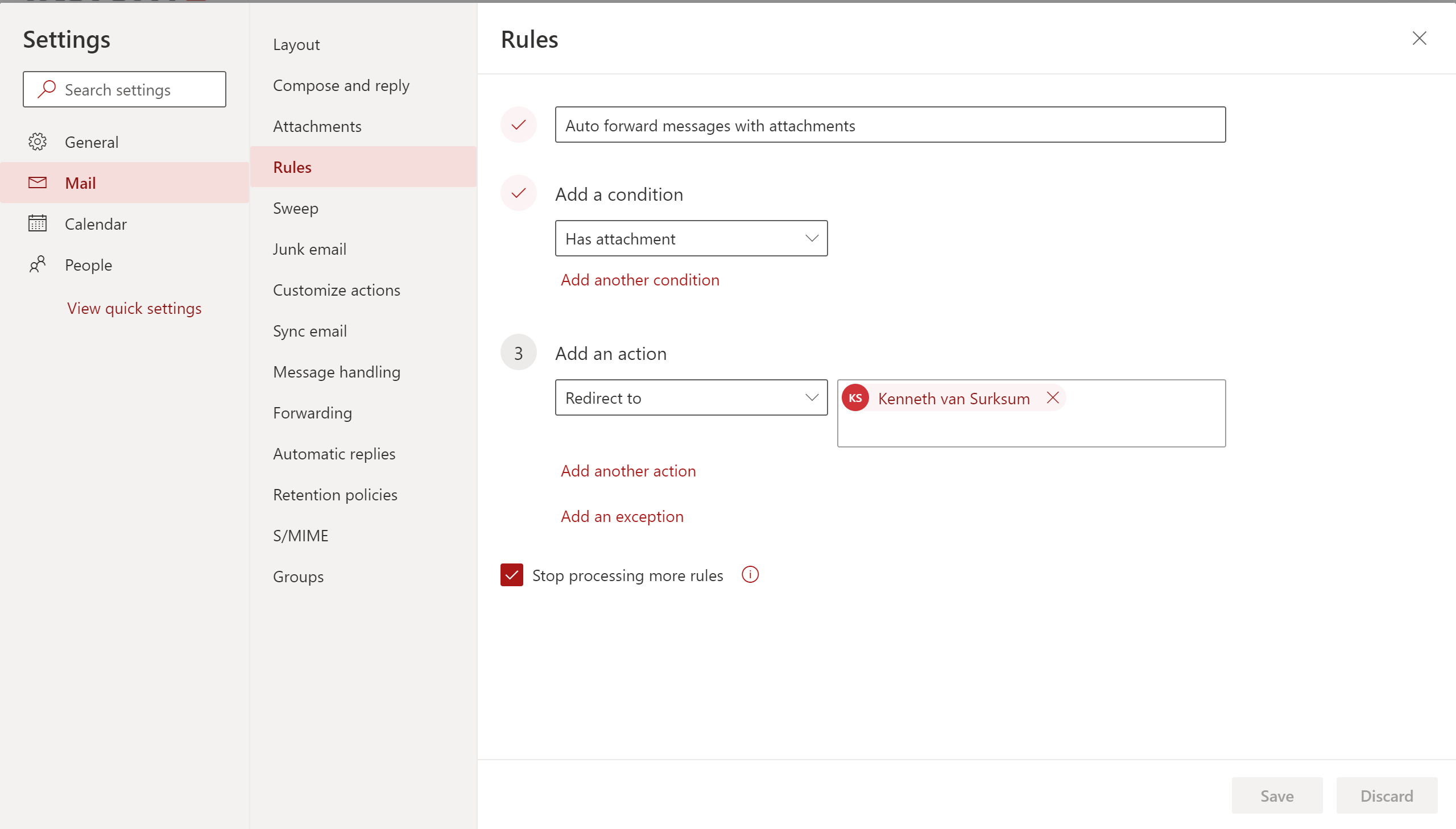Open Automatic replies settings
This screenshot has width=1456, height=829.
363,454
